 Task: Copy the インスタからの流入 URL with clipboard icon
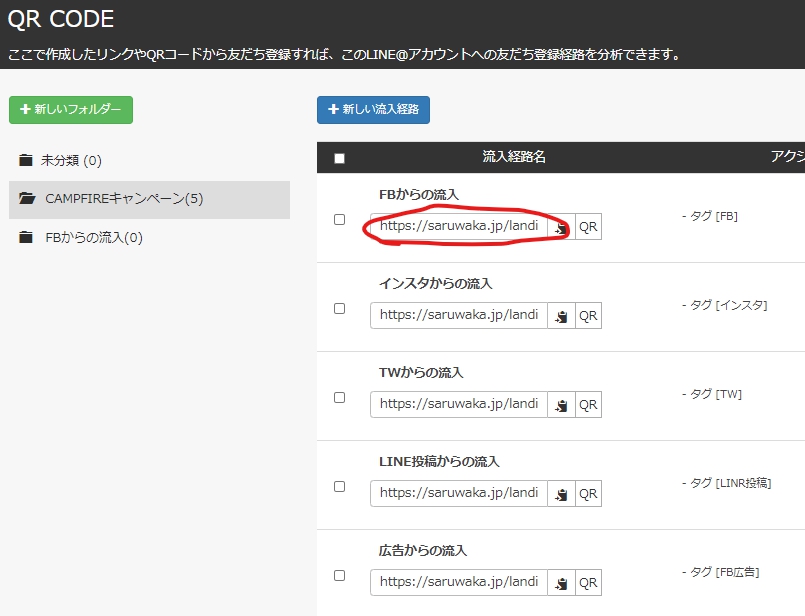point(561,316)
